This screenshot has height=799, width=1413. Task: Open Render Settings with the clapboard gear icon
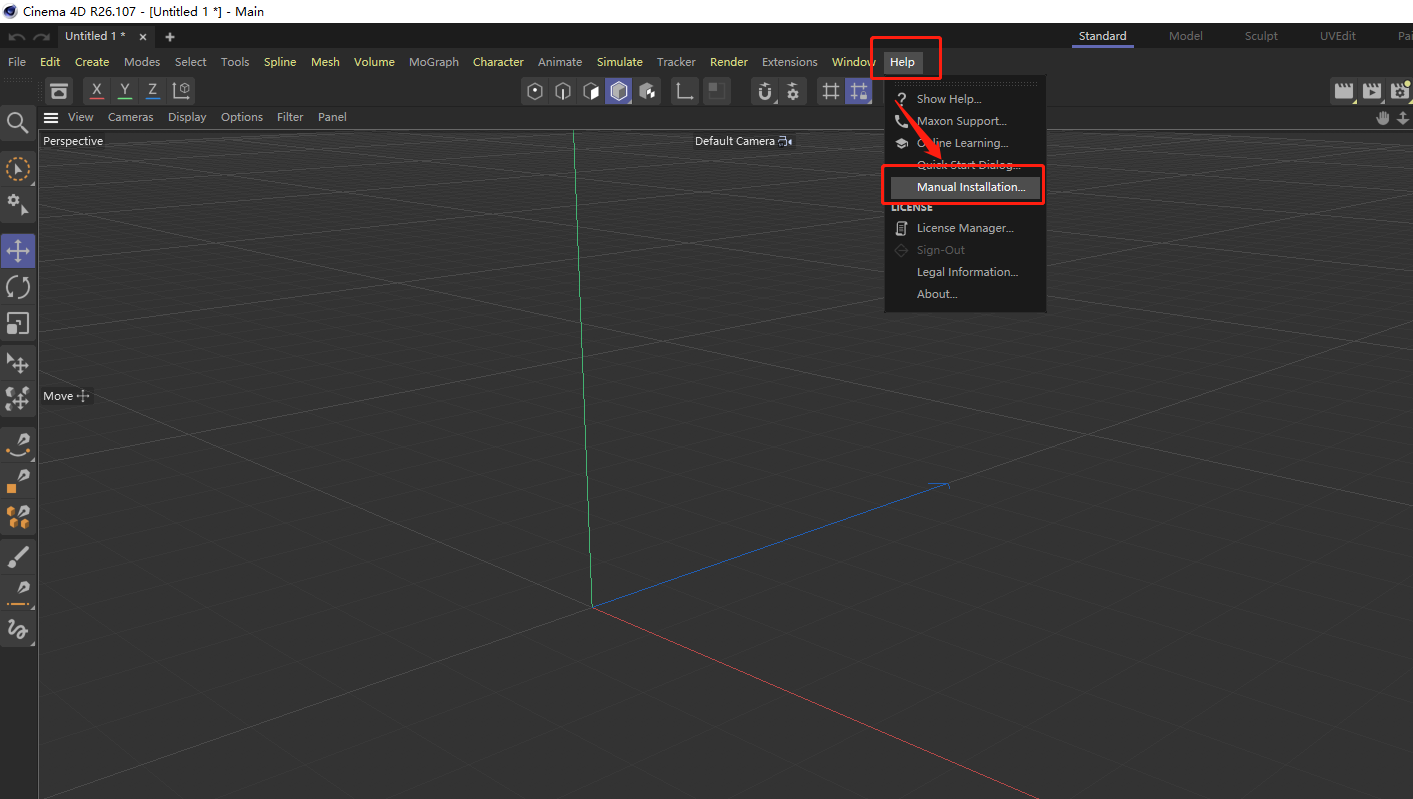pyautogui.click(x=1400, y=90)
